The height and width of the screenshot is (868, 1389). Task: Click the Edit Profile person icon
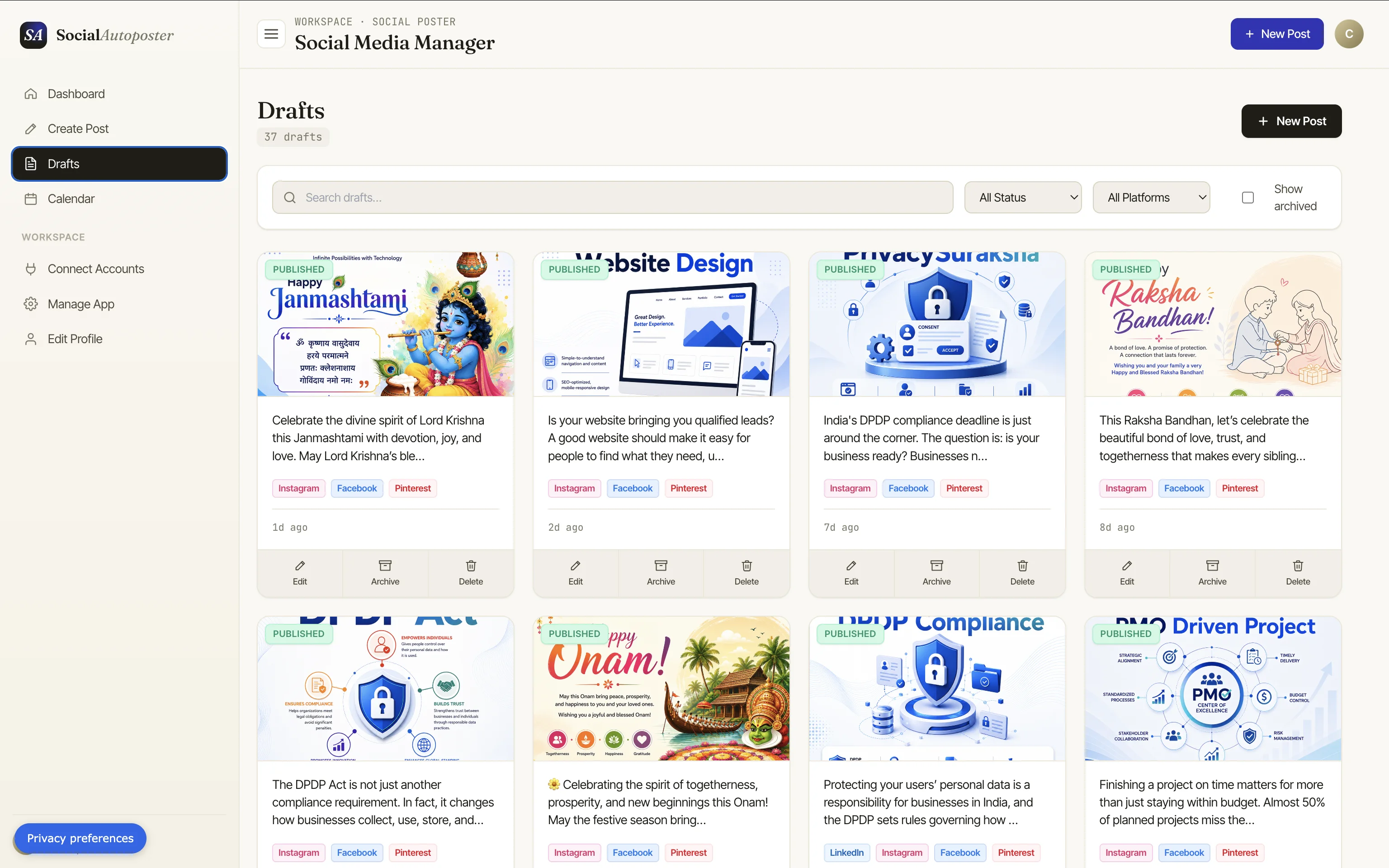31,339
